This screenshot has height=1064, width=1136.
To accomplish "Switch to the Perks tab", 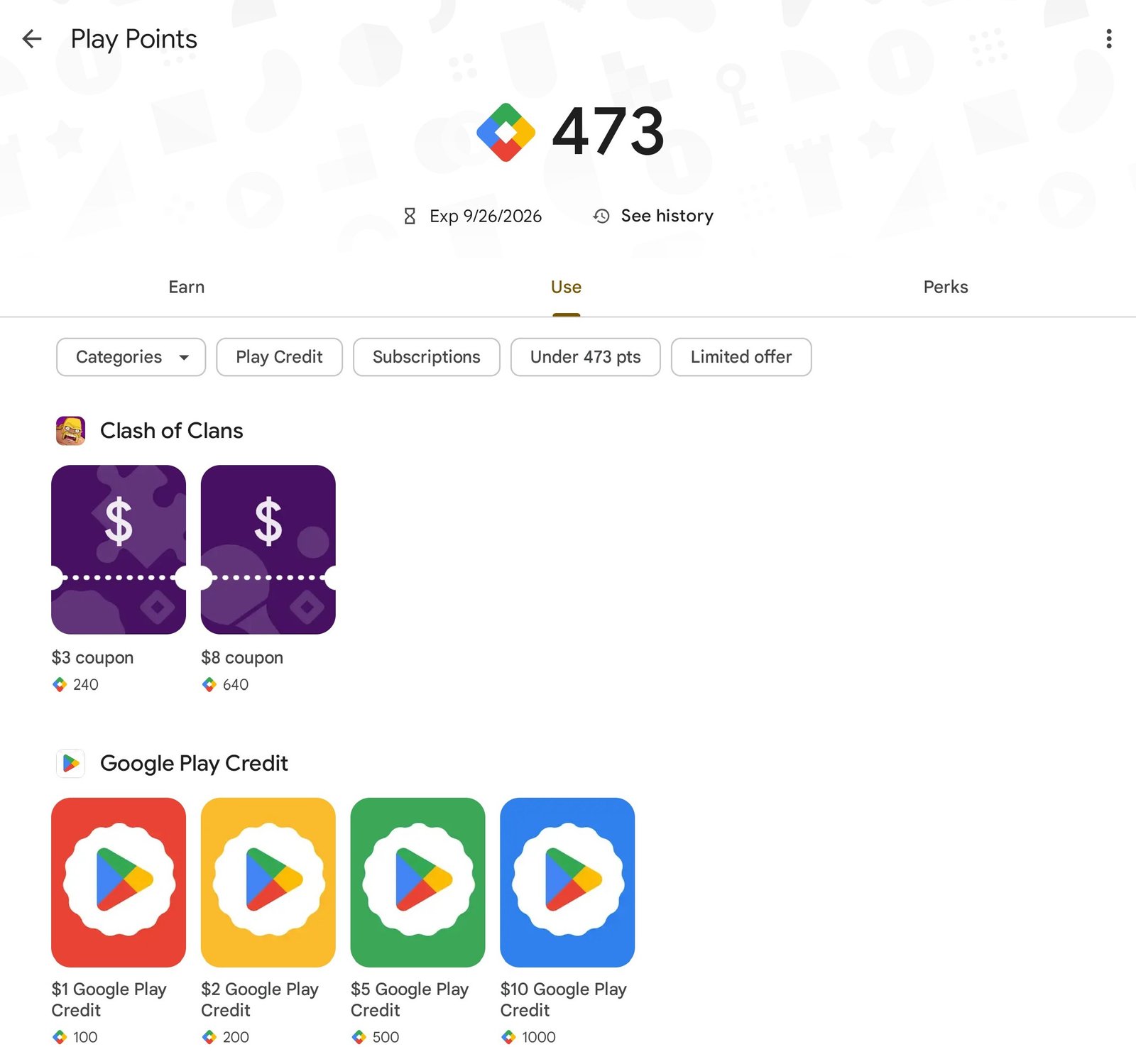I will click(x=946, y=287).
